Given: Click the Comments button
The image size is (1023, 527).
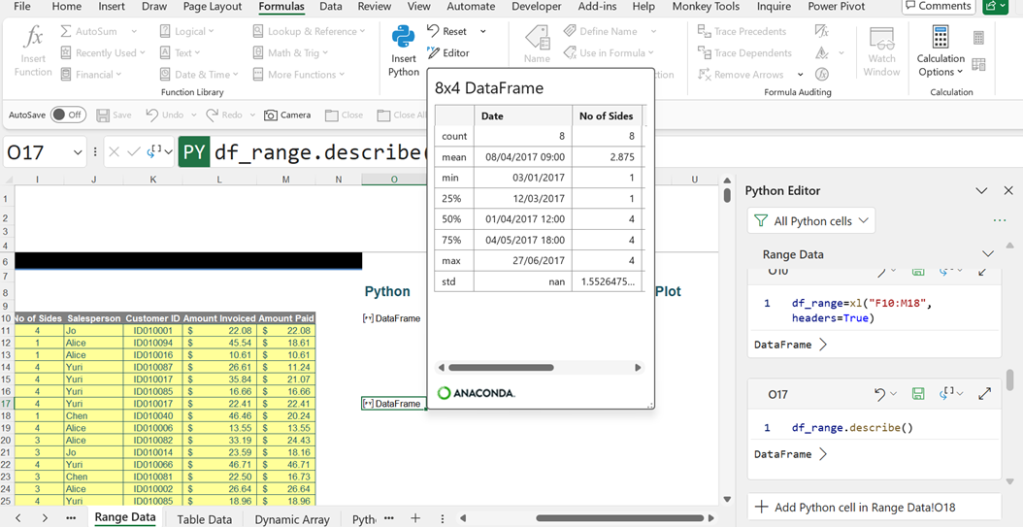Looking at the screenshot, I should point(938,6).
